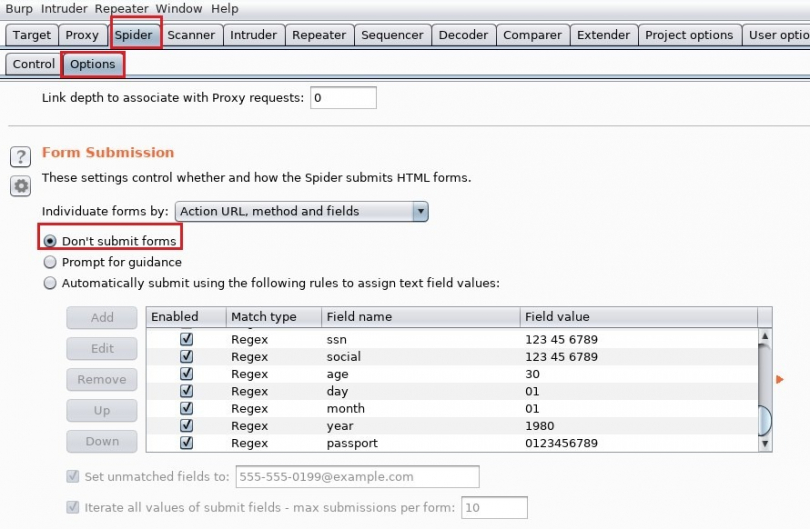
Task: Click the Down button to move rule
Action: [x=102, y=442]
